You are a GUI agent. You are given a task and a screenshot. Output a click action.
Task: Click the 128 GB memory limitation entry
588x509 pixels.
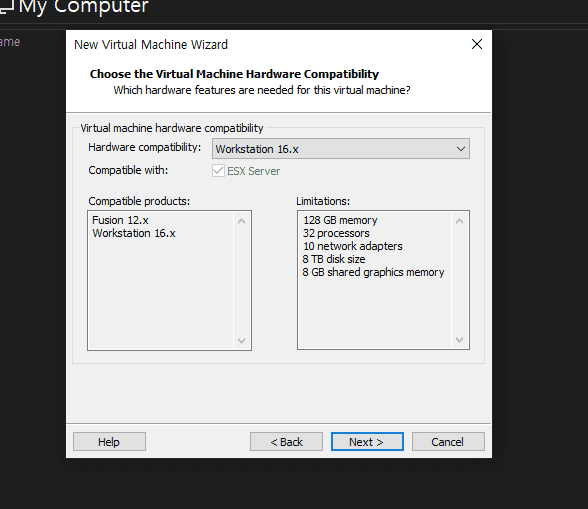[340, 220]
